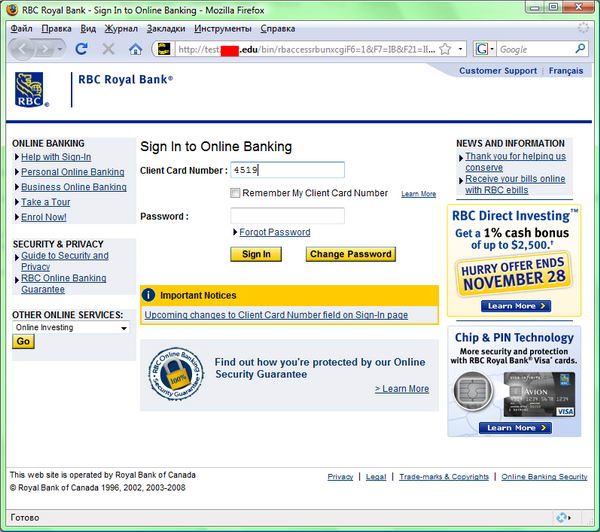Open the Файл menu
Viewport: 600px width, 532px height.
point(21,29)
